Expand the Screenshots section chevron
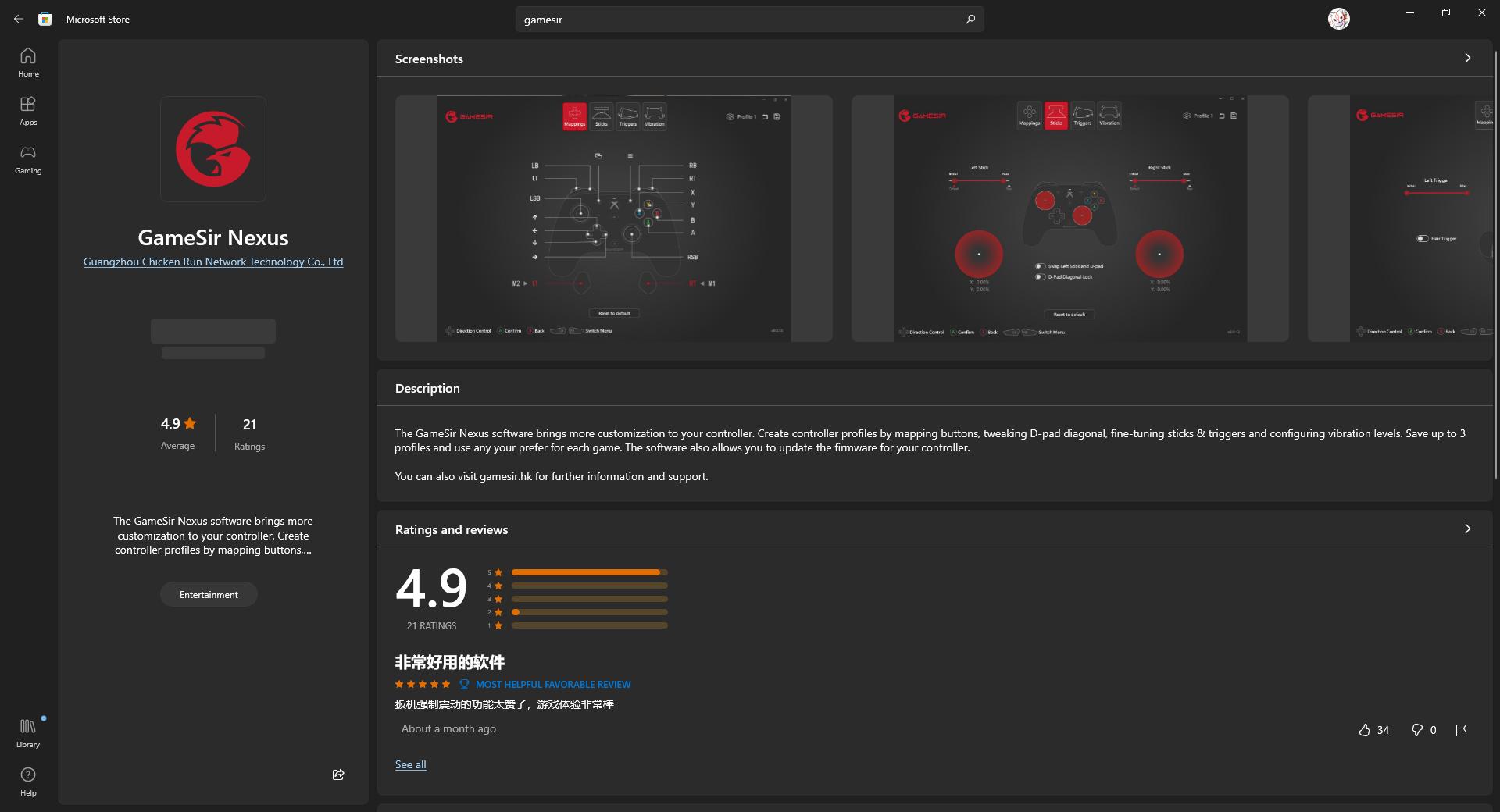The height and width of the screenshot is (812, 1500). (1467, 59)
